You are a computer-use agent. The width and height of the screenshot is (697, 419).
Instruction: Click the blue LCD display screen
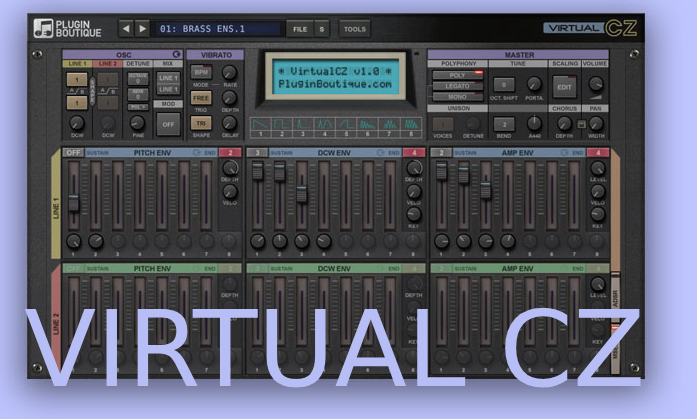click(x=336, y=77)
